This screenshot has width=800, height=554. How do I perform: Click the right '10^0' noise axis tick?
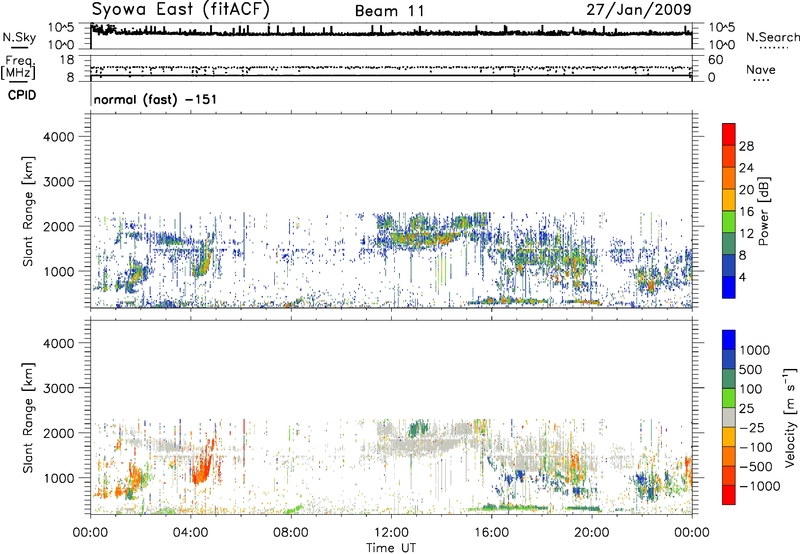721,45
